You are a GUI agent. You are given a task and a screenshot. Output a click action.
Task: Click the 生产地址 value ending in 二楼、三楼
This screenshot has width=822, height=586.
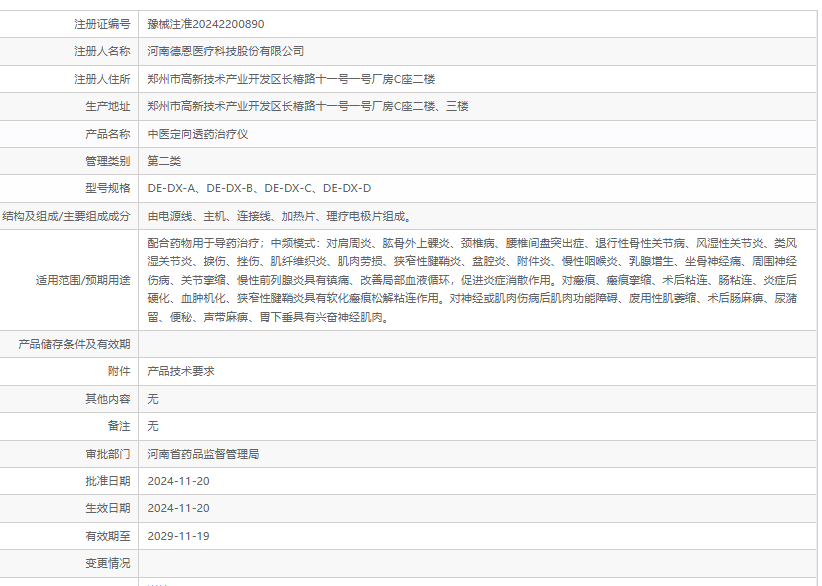tap(308, 106)
